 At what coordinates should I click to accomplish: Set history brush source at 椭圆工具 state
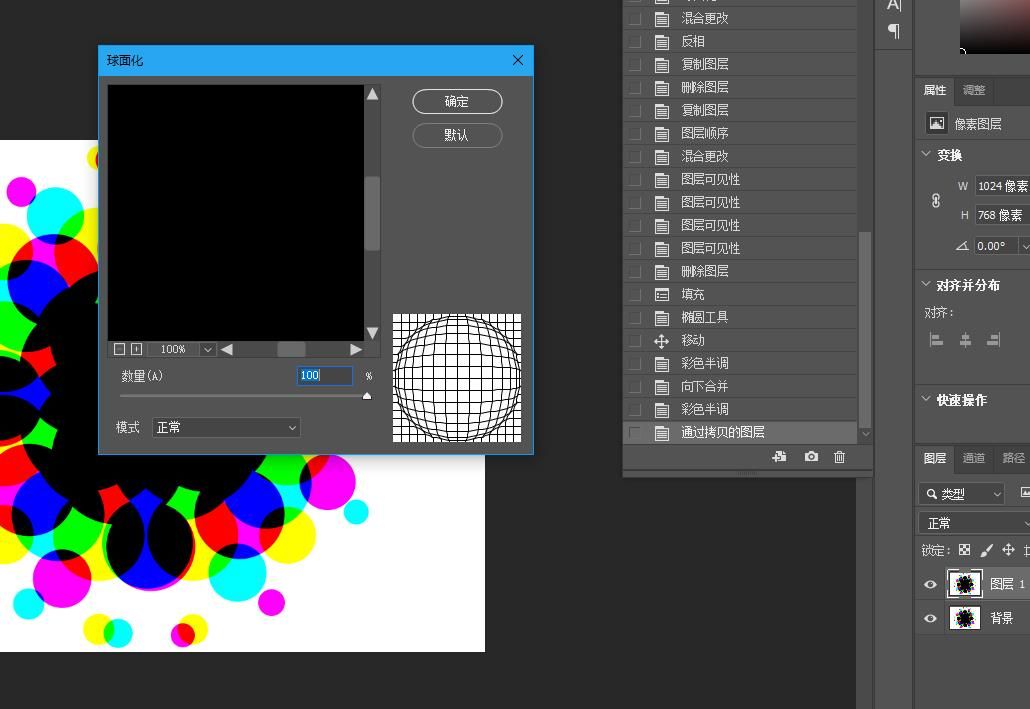(x=635, y=317)
